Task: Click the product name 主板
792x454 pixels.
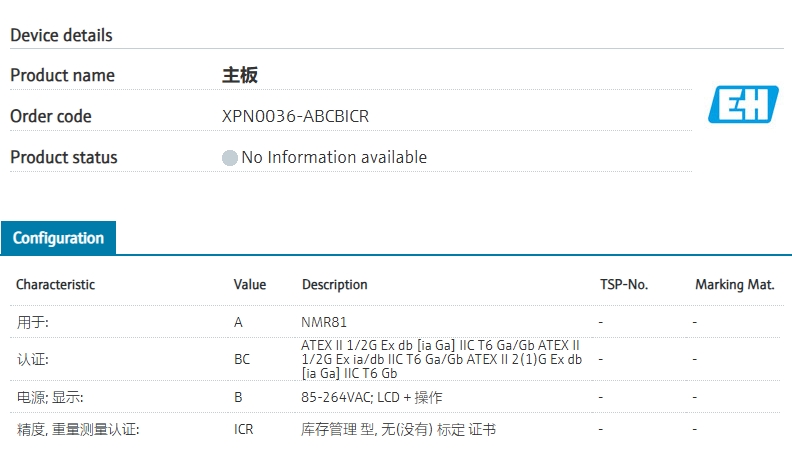Action: click(x=240, y=75)
